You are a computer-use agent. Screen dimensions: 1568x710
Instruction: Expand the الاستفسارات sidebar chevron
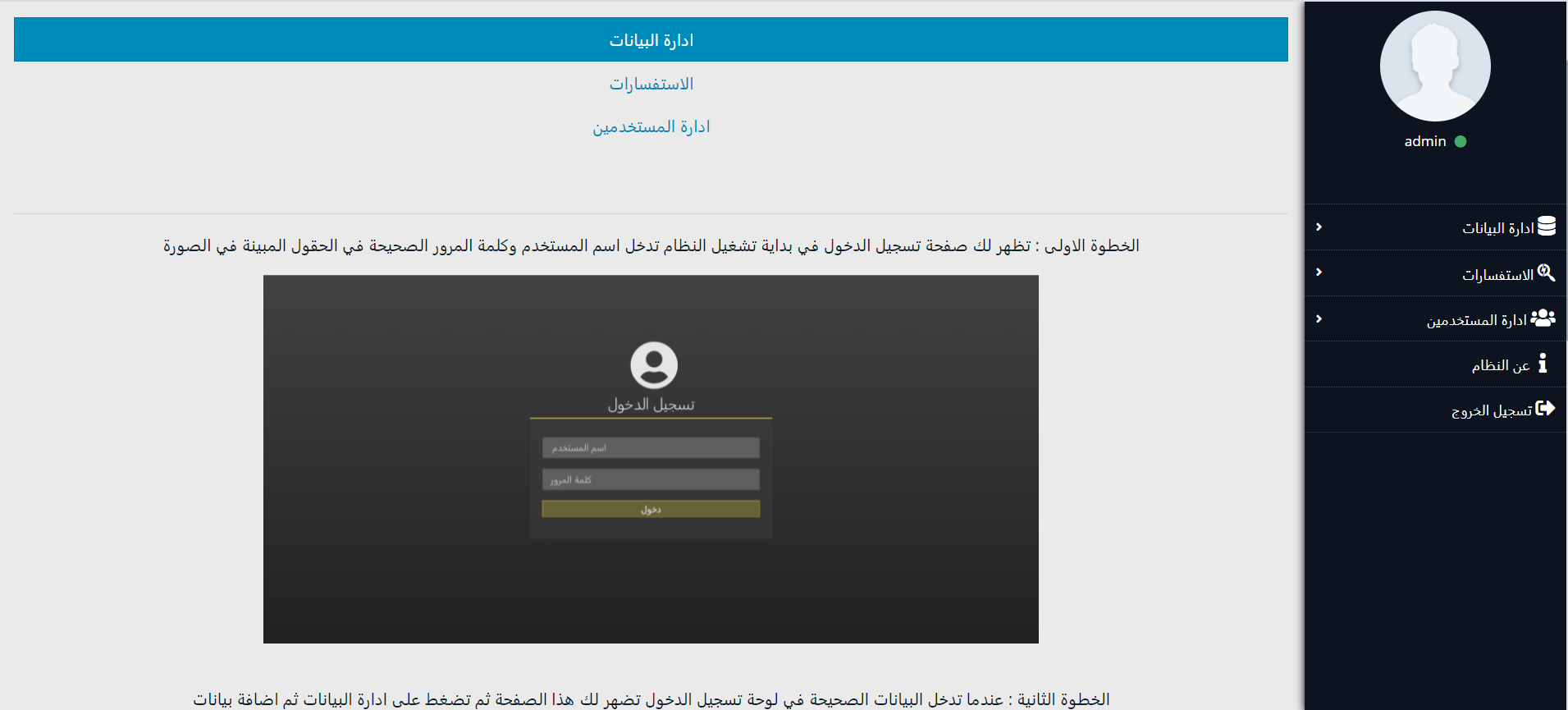coord(1319,273)
